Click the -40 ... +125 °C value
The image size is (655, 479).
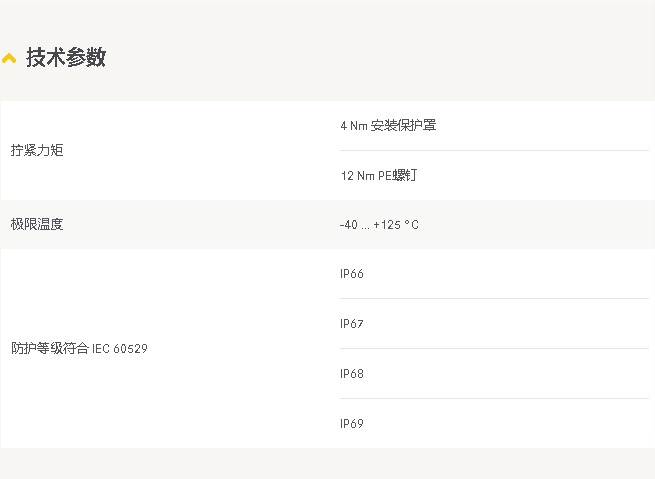pyautogui.click(x=379, y=225)
